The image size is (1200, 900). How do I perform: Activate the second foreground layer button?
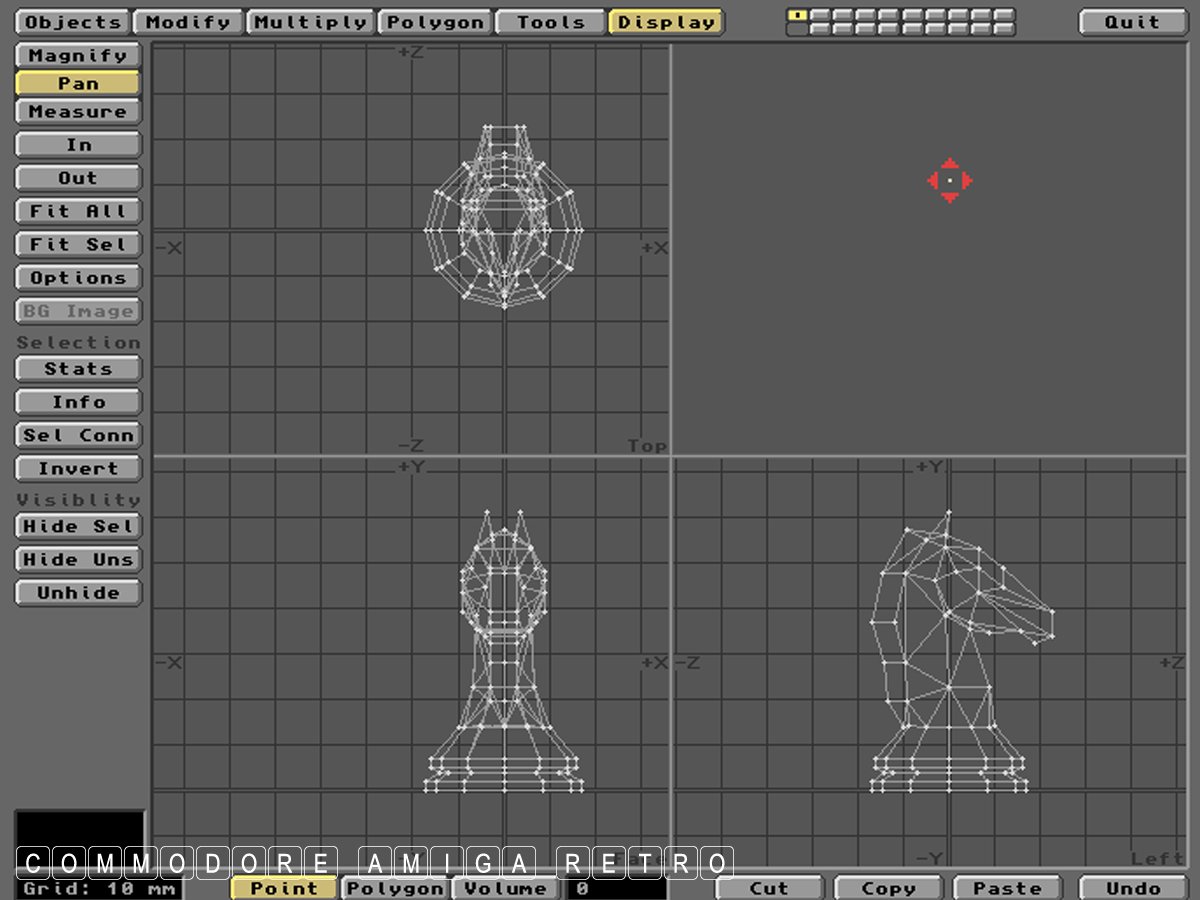tap(819, 15)
